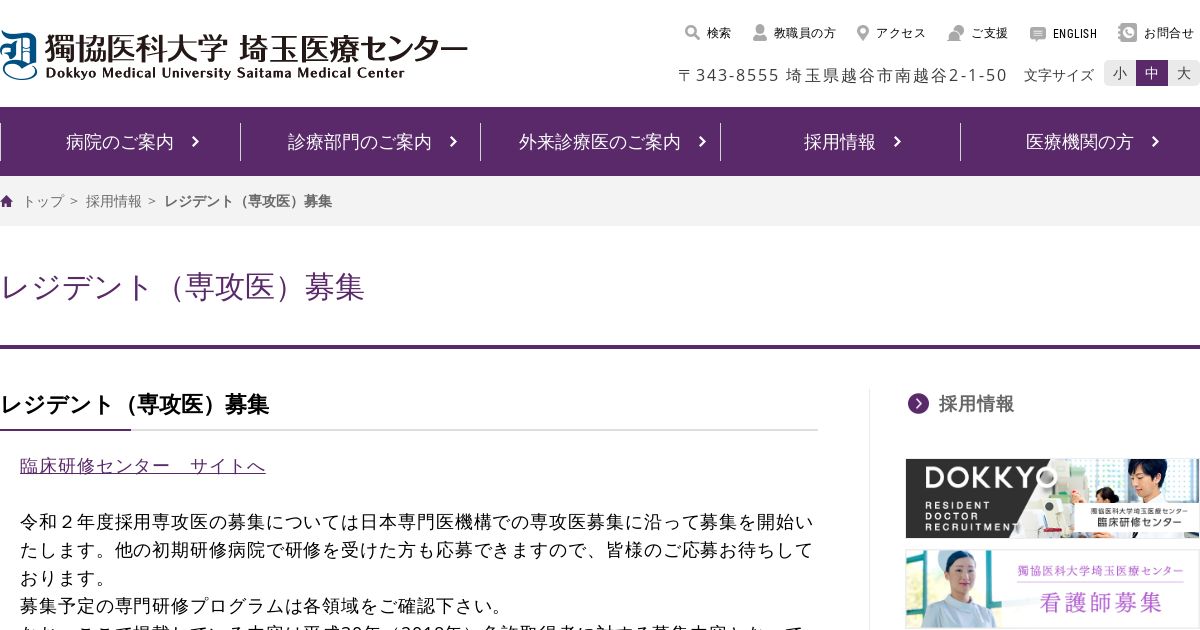This screenshot has width=1200, height=630.
Task: Click the contact phone icon
Action: pos(1128,33)
